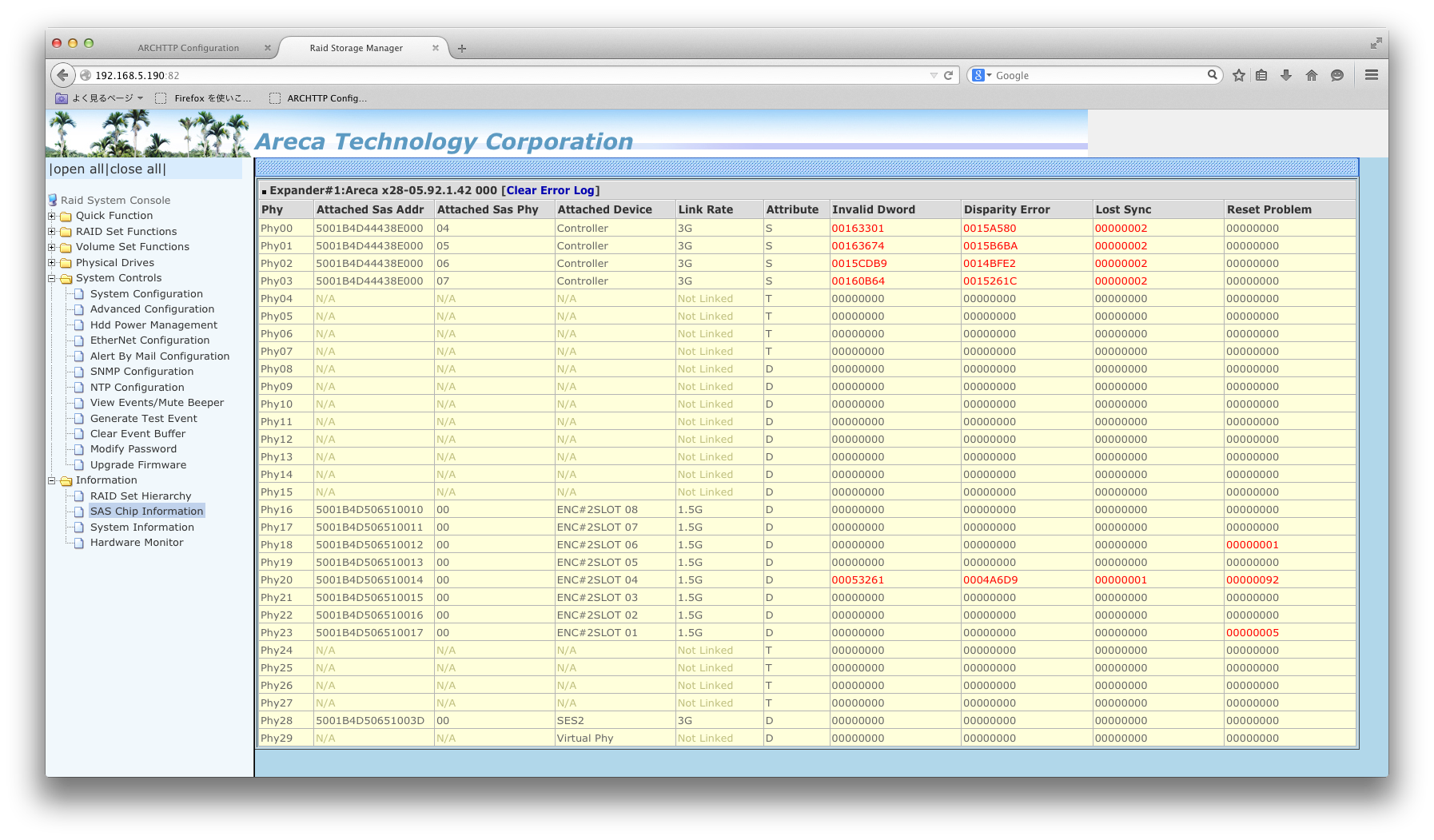
Task: Select Generate Test Event
Action: [x=143, y=419]
